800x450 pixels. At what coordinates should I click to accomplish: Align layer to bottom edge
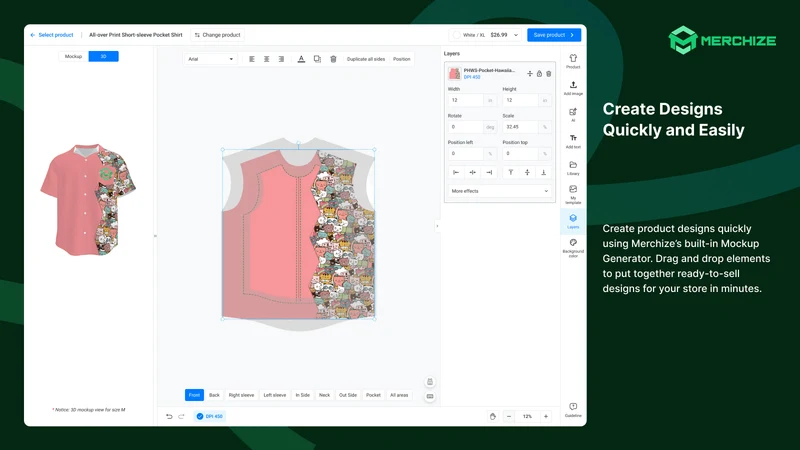coord(543,172)
